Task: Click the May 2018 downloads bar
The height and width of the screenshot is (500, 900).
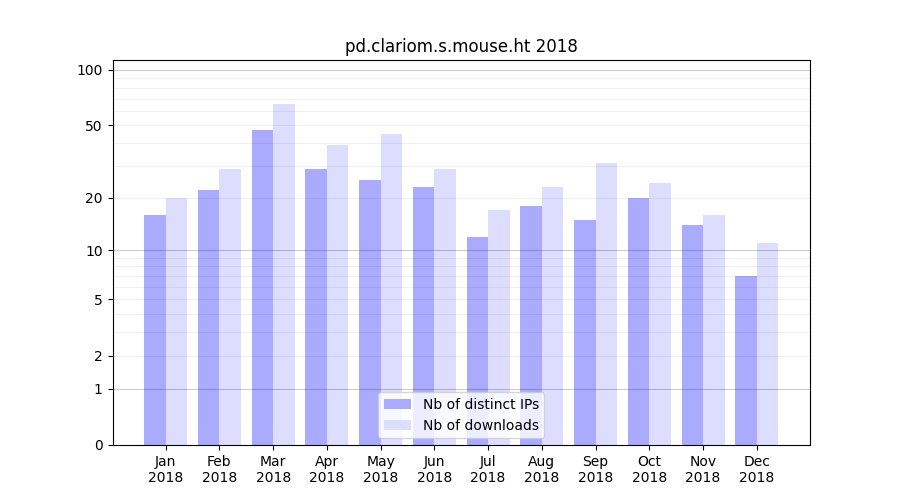Action: [391, 289]
